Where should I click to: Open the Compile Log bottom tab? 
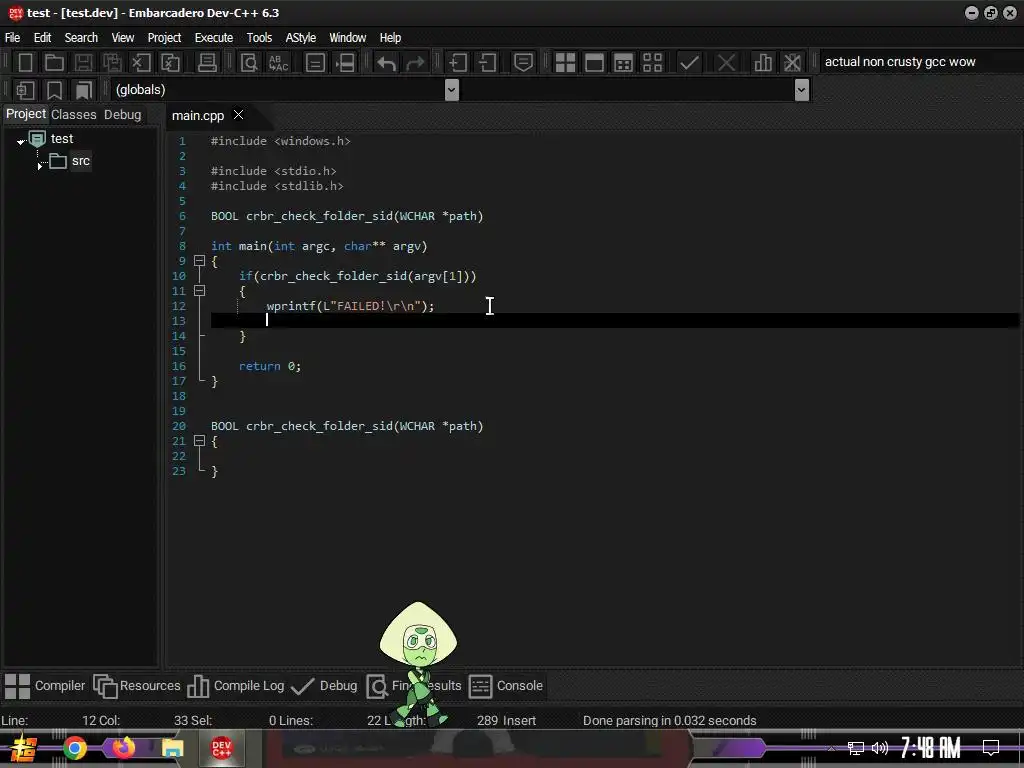(x=236, y=686)
